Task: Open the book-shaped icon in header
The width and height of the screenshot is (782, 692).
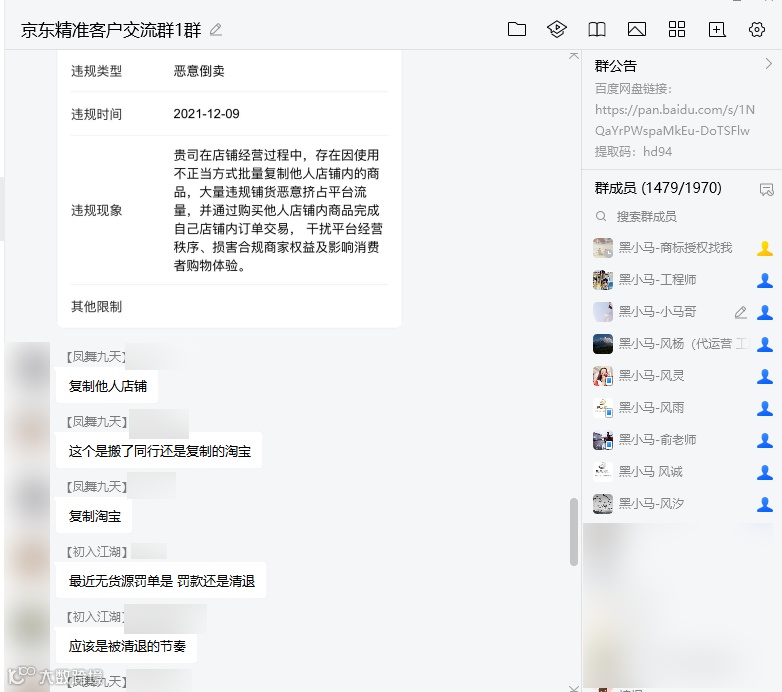Action: [596, 29]
